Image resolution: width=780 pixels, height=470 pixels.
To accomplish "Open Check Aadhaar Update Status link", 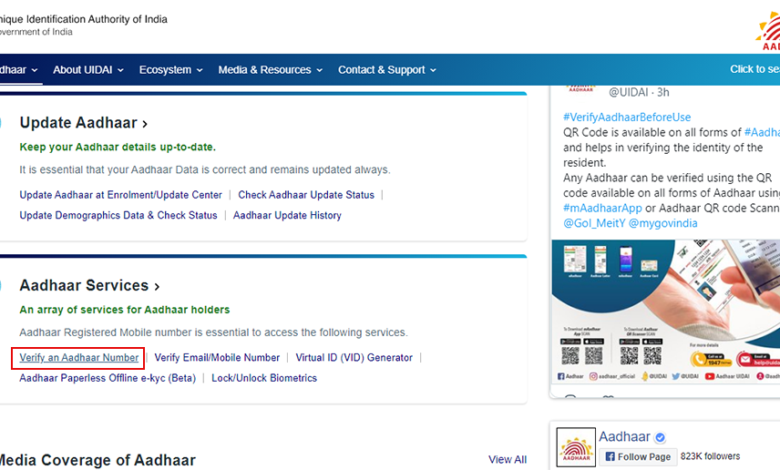I will [306, 195].
